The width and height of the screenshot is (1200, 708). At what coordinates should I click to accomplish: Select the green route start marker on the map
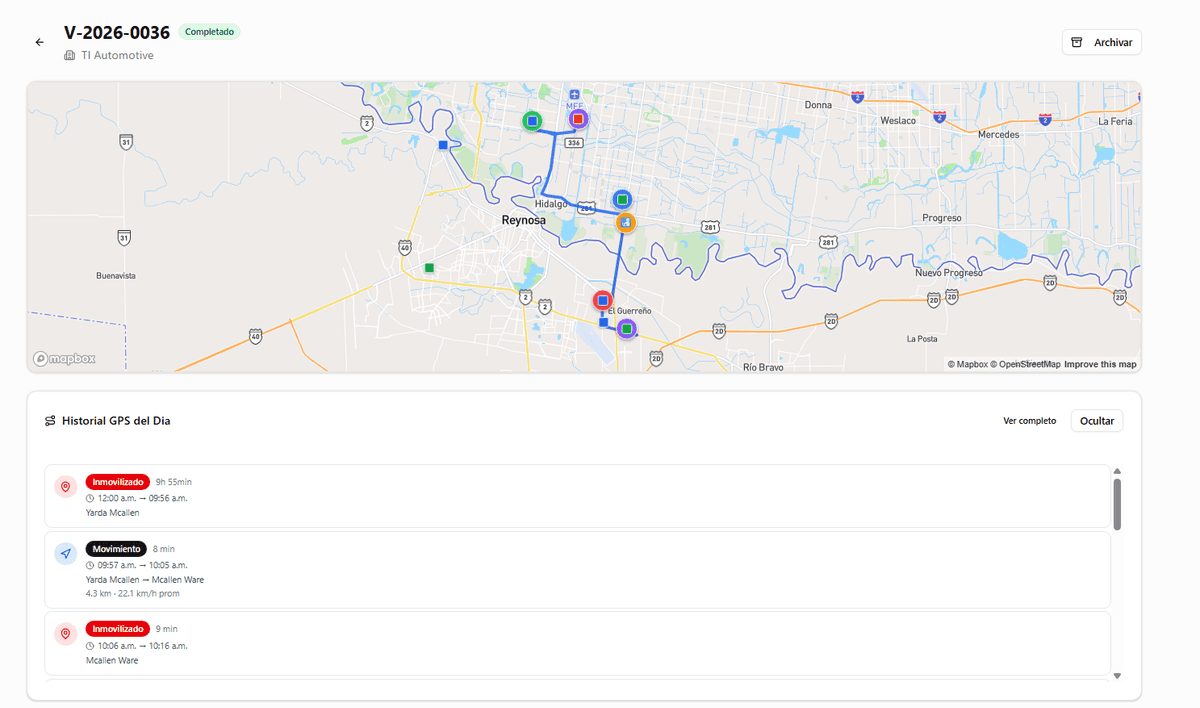pos(532,120)
